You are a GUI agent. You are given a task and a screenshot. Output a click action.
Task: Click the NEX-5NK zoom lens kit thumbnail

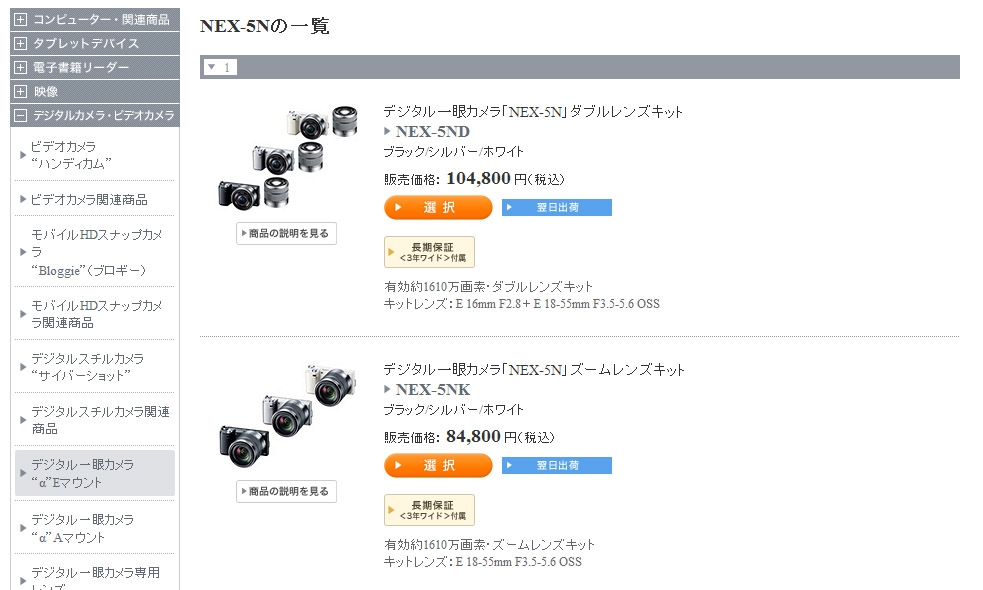287,416
